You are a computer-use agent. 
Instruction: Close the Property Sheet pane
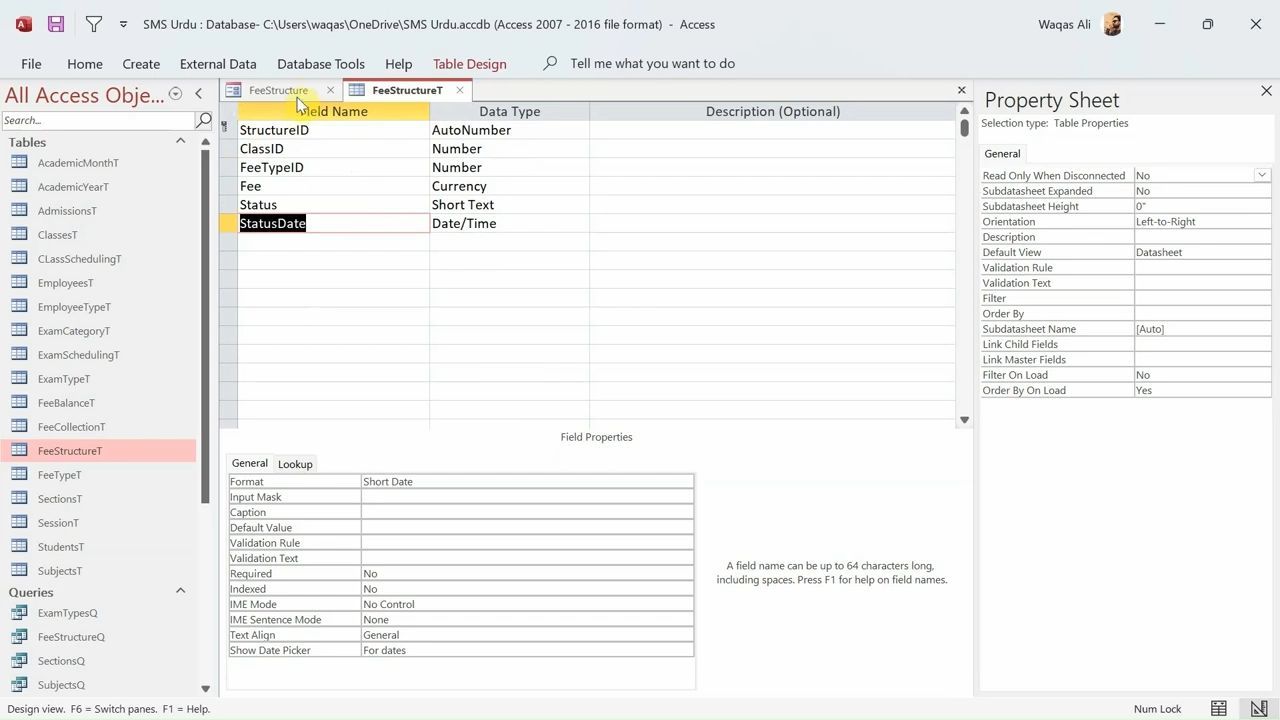click(x=1266, y=91)
